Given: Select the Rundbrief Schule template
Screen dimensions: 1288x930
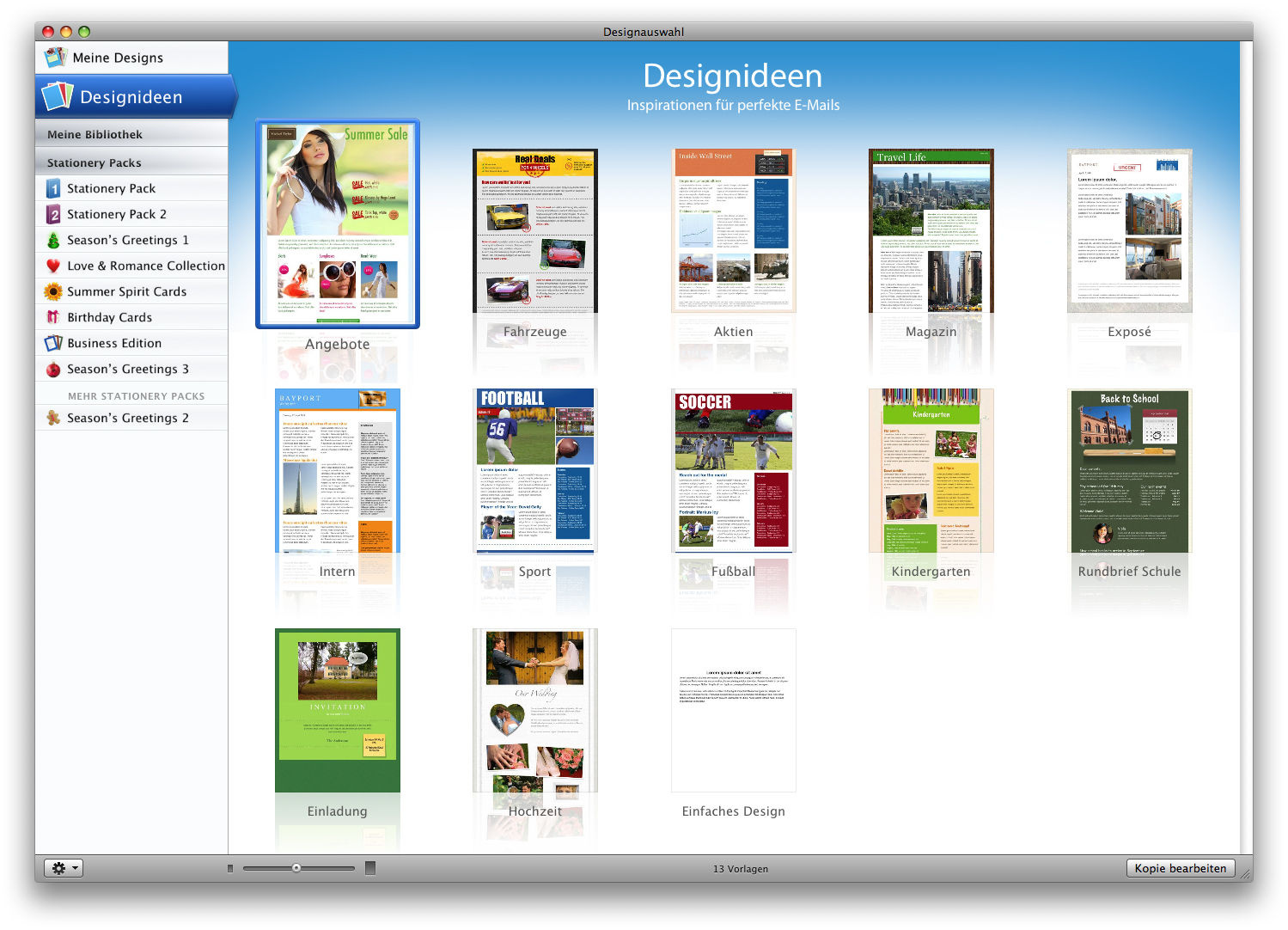Looking at the screenshot, I should point(1130,471).
